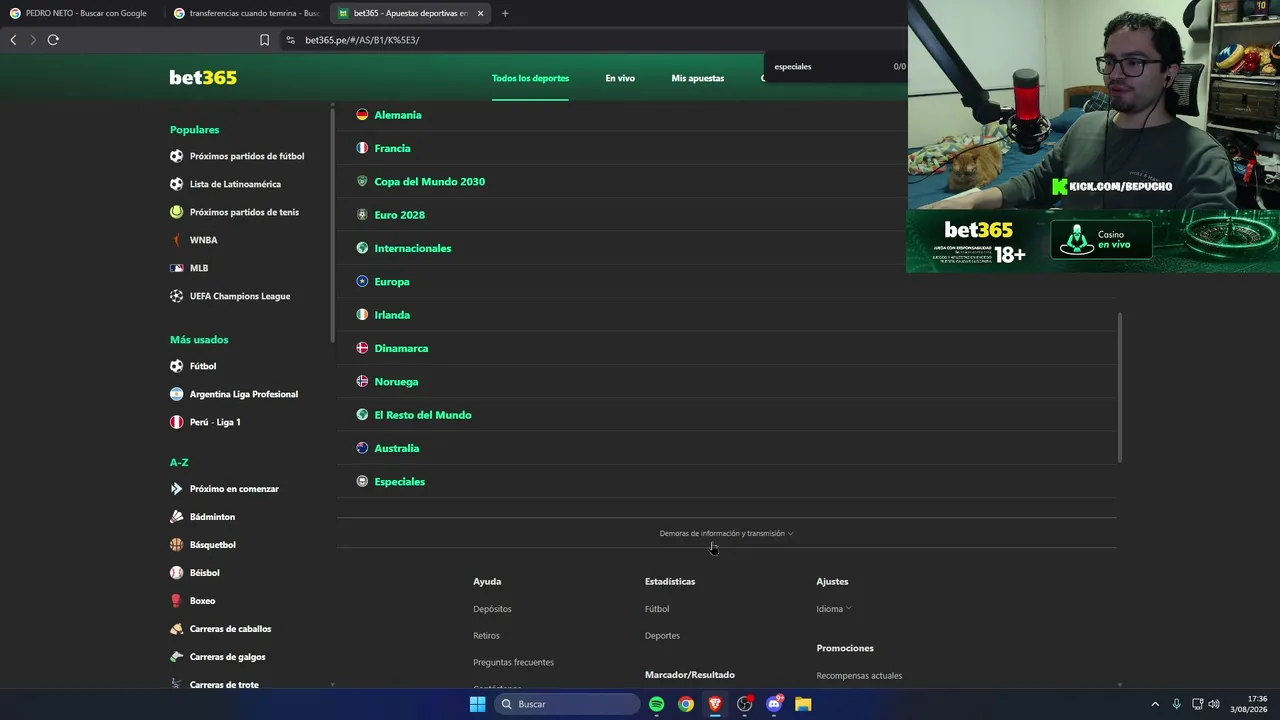Click the Internacionales globe icon

pyautogui.click(x=362, y=248)
